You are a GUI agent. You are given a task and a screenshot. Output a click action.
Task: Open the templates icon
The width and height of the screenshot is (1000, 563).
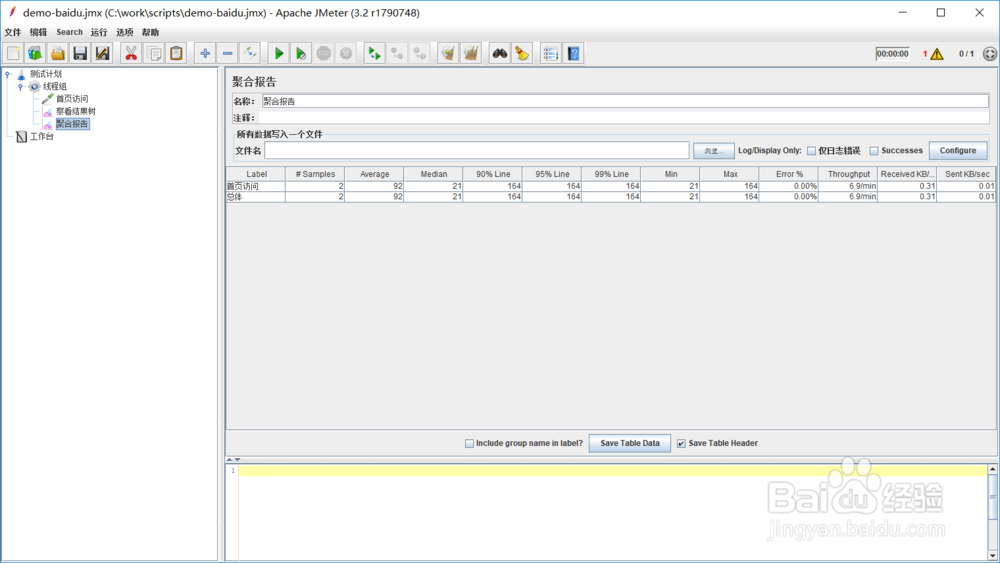click(x=35, y=54)
